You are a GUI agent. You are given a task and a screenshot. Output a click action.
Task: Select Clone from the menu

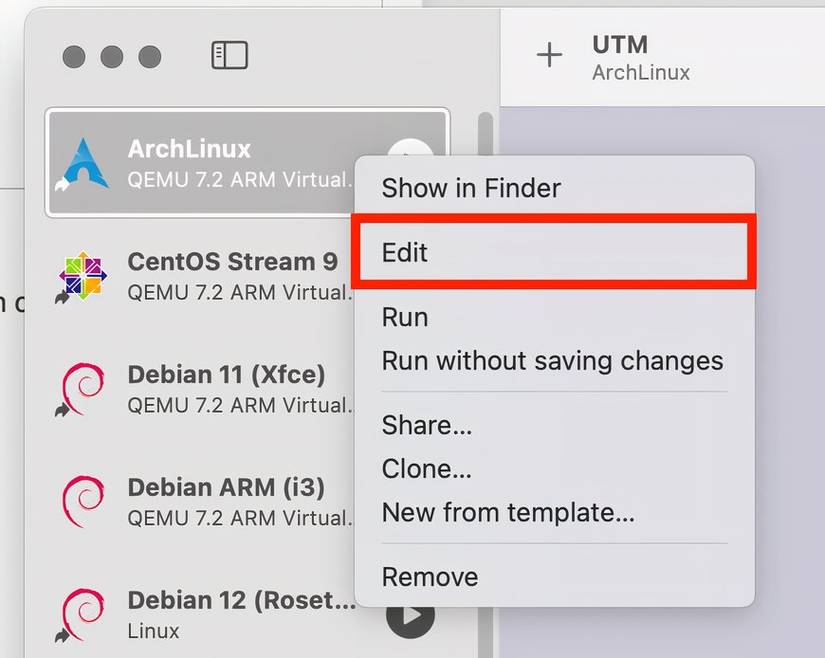pyautogui.click(x=427, y=469)
